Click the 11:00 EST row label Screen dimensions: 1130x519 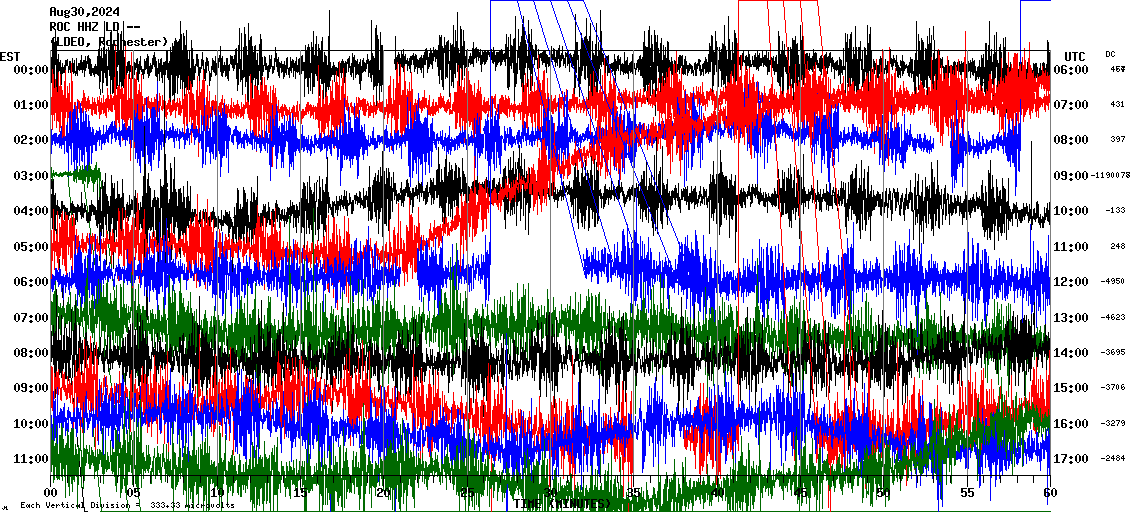33,459
